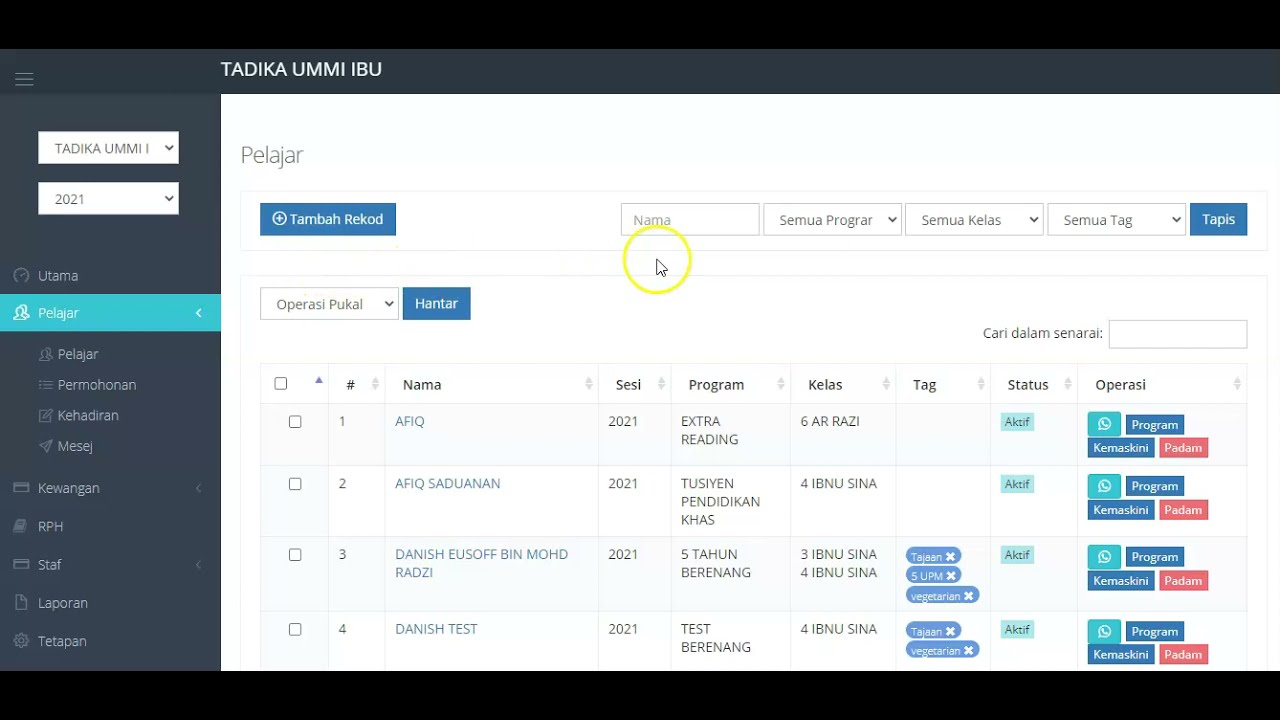Click Padam for AFIQ row
The image size is (1280, 720).
(1183, 448)
